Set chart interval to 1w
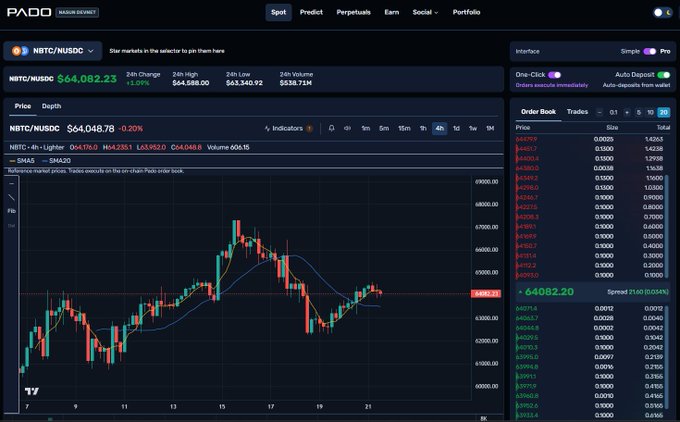The width and height of the screenshot is (680, 422). [473, 128]
